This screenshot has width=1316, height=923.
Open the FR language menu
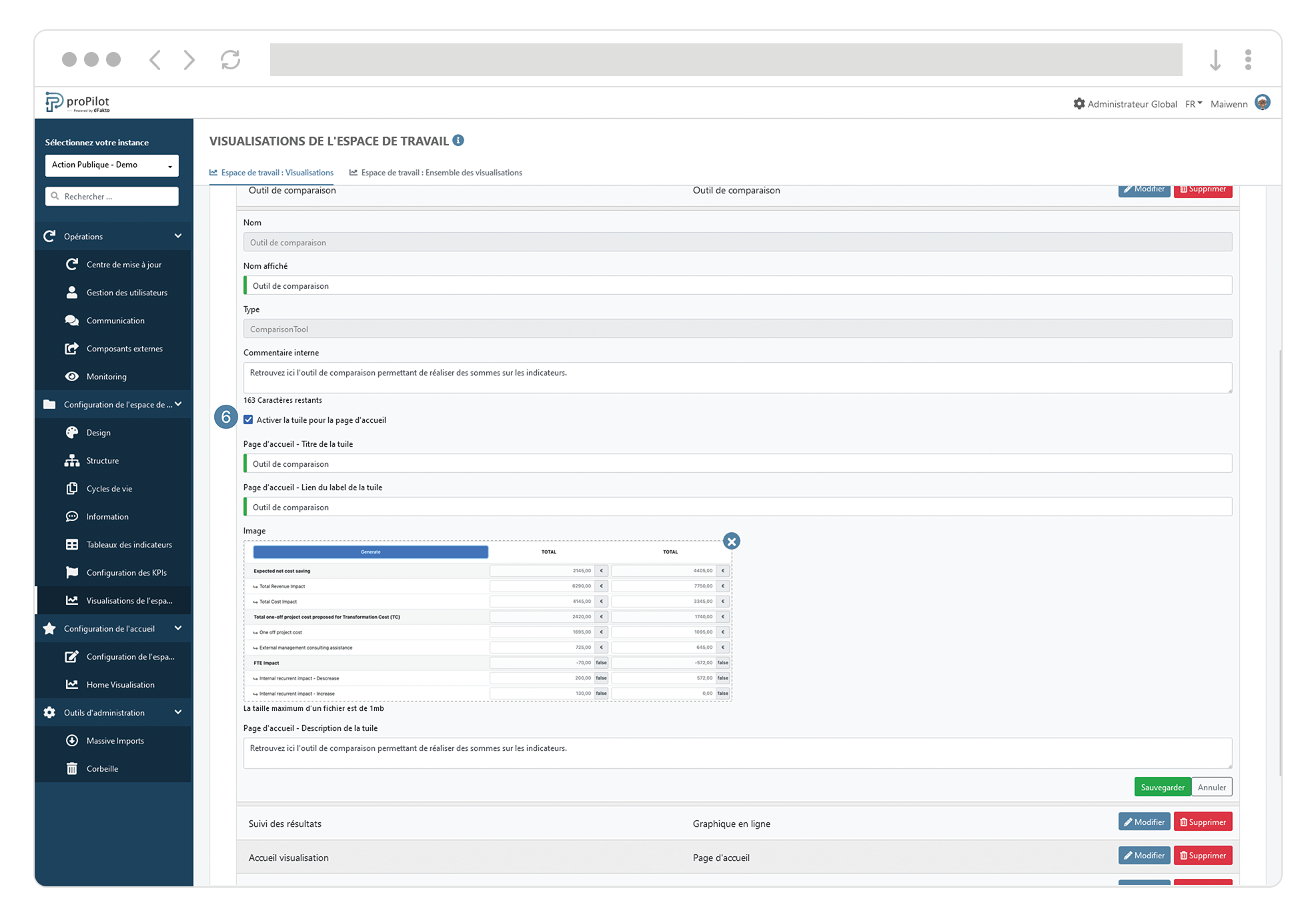pyautogui.click(x=1193, y=104)
